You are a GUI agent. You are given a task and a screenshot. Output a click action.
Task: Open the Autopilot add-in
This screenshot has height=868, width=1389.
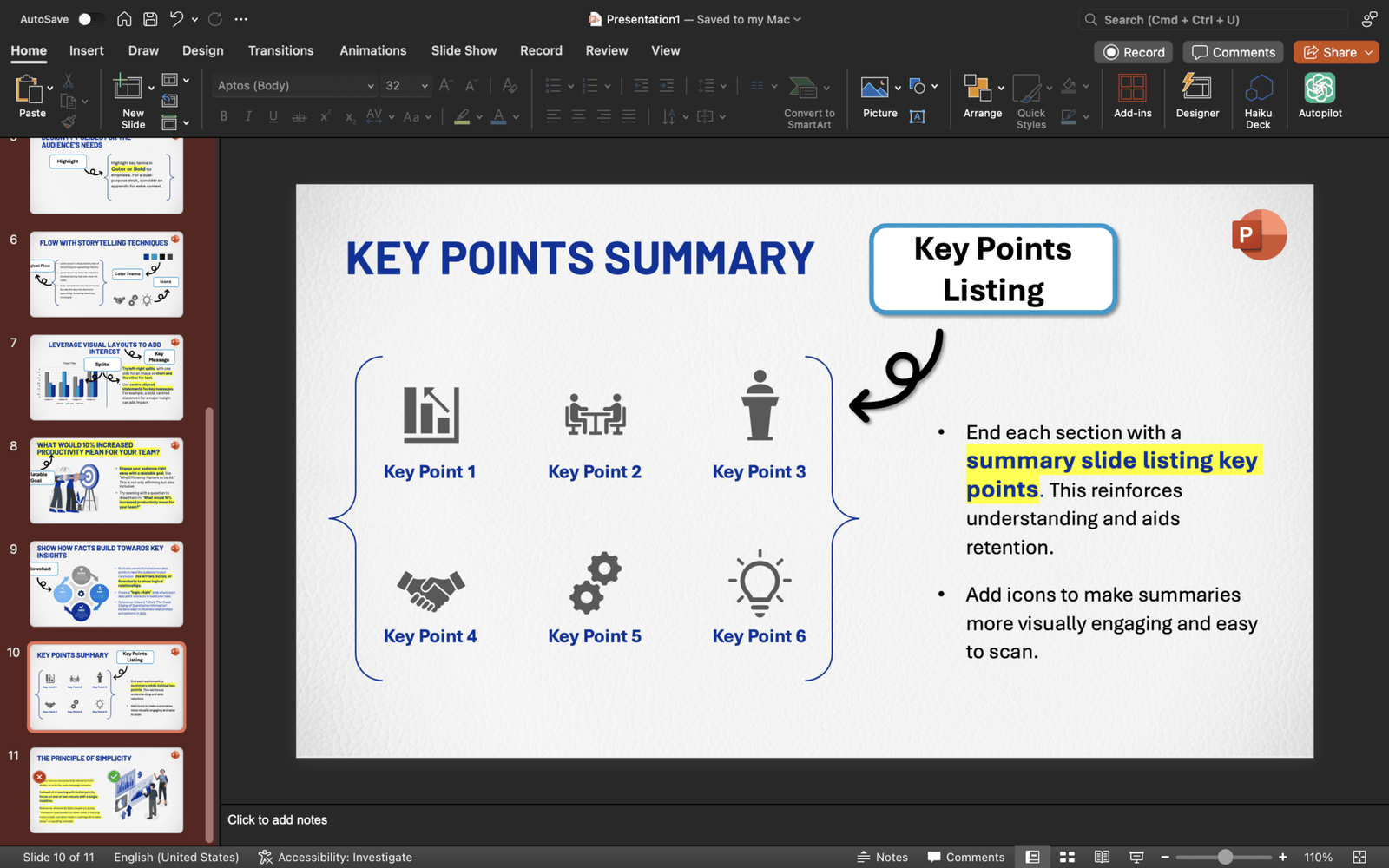click(x=1319, y=98)
